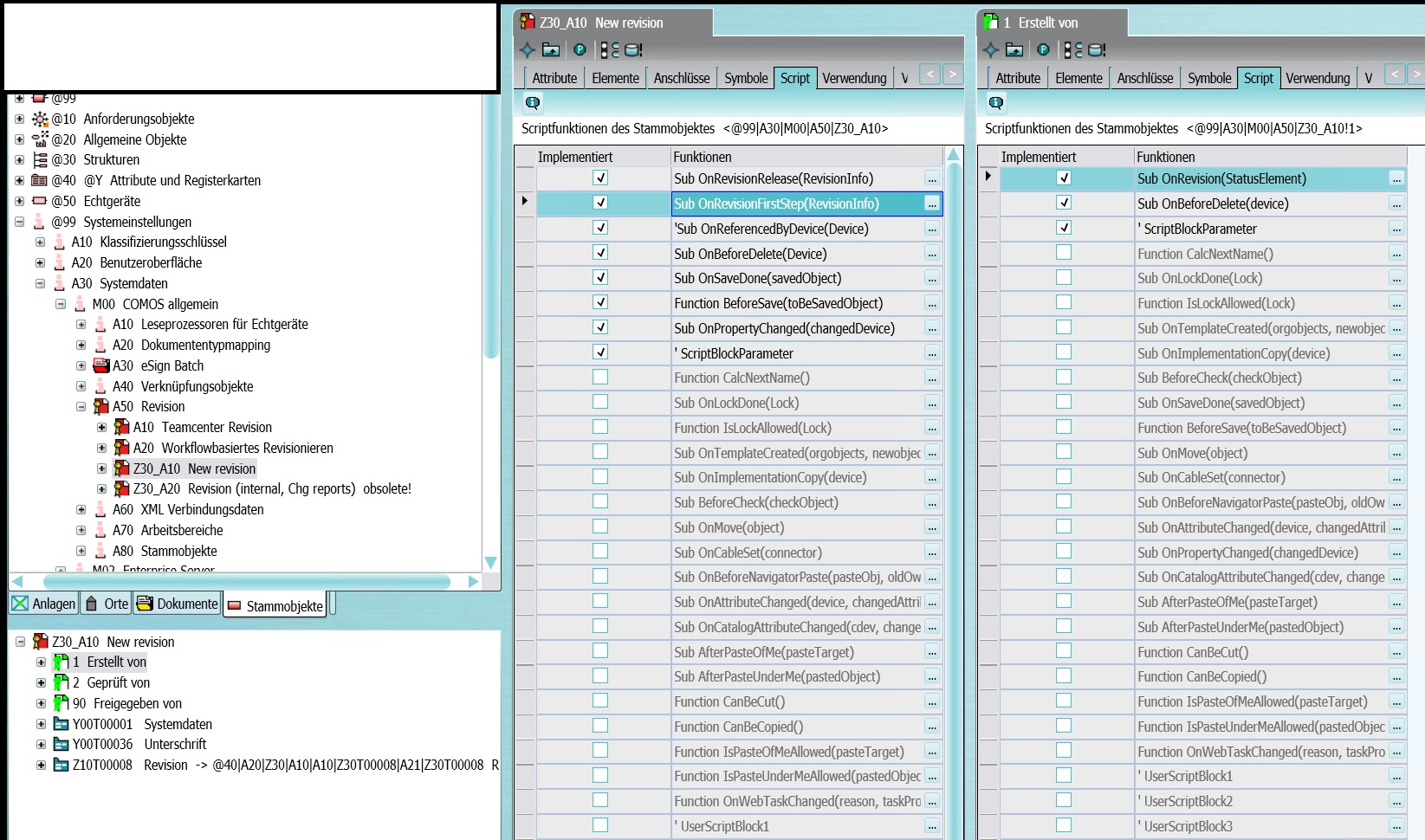Enable the Function CalcNextName() checkbox in left panel
This screenshot has height=840, width=1425.
click(599, 377)
